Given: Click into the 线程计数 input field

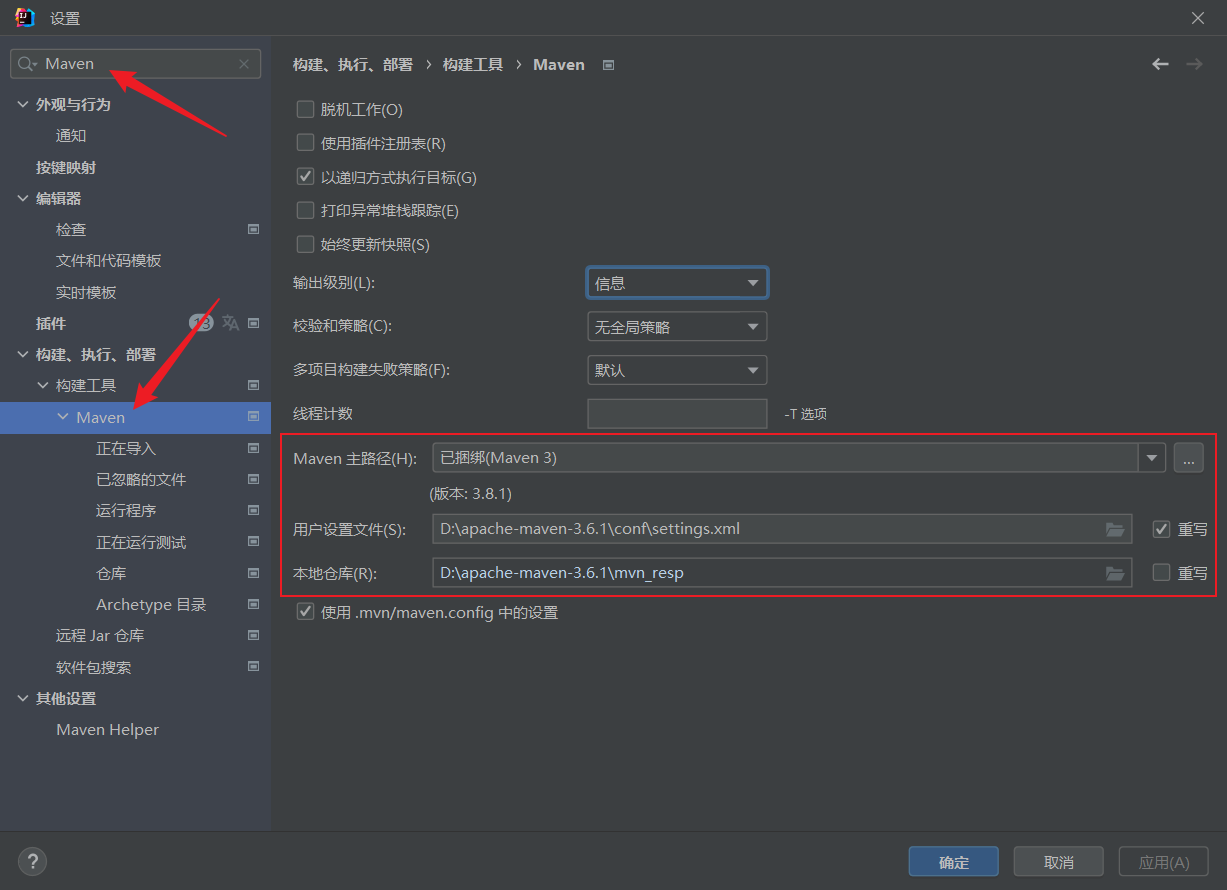Looking at the screenshot, I should click(x=677, y=413).
